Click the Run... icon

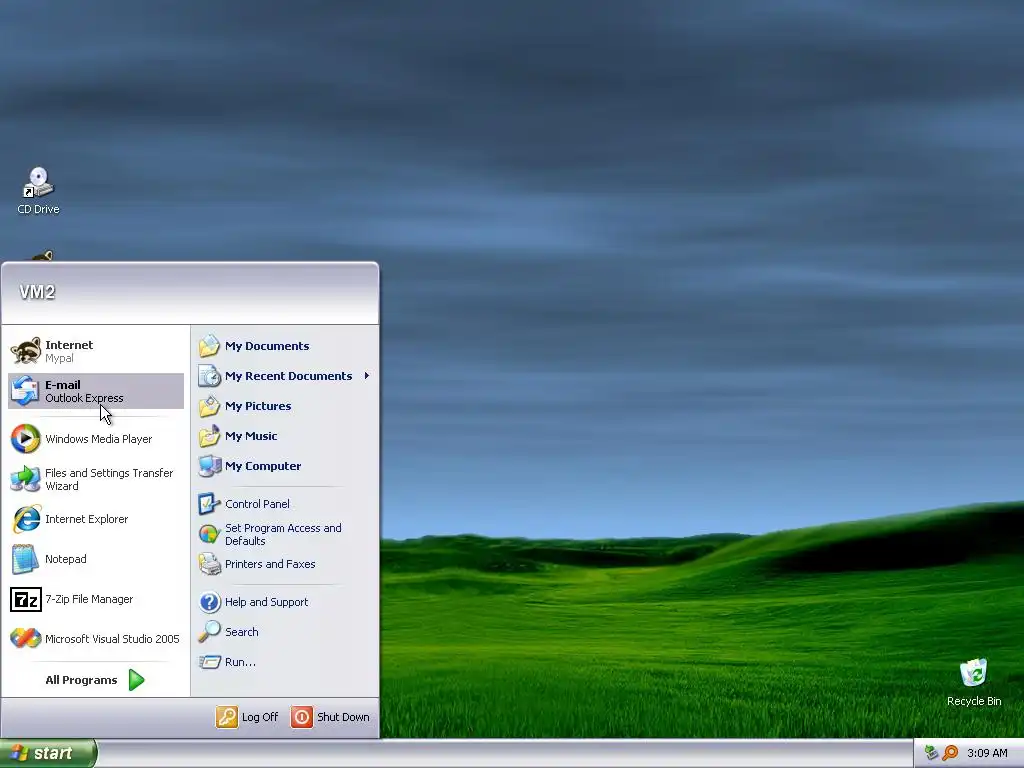(x=210, y=662)
